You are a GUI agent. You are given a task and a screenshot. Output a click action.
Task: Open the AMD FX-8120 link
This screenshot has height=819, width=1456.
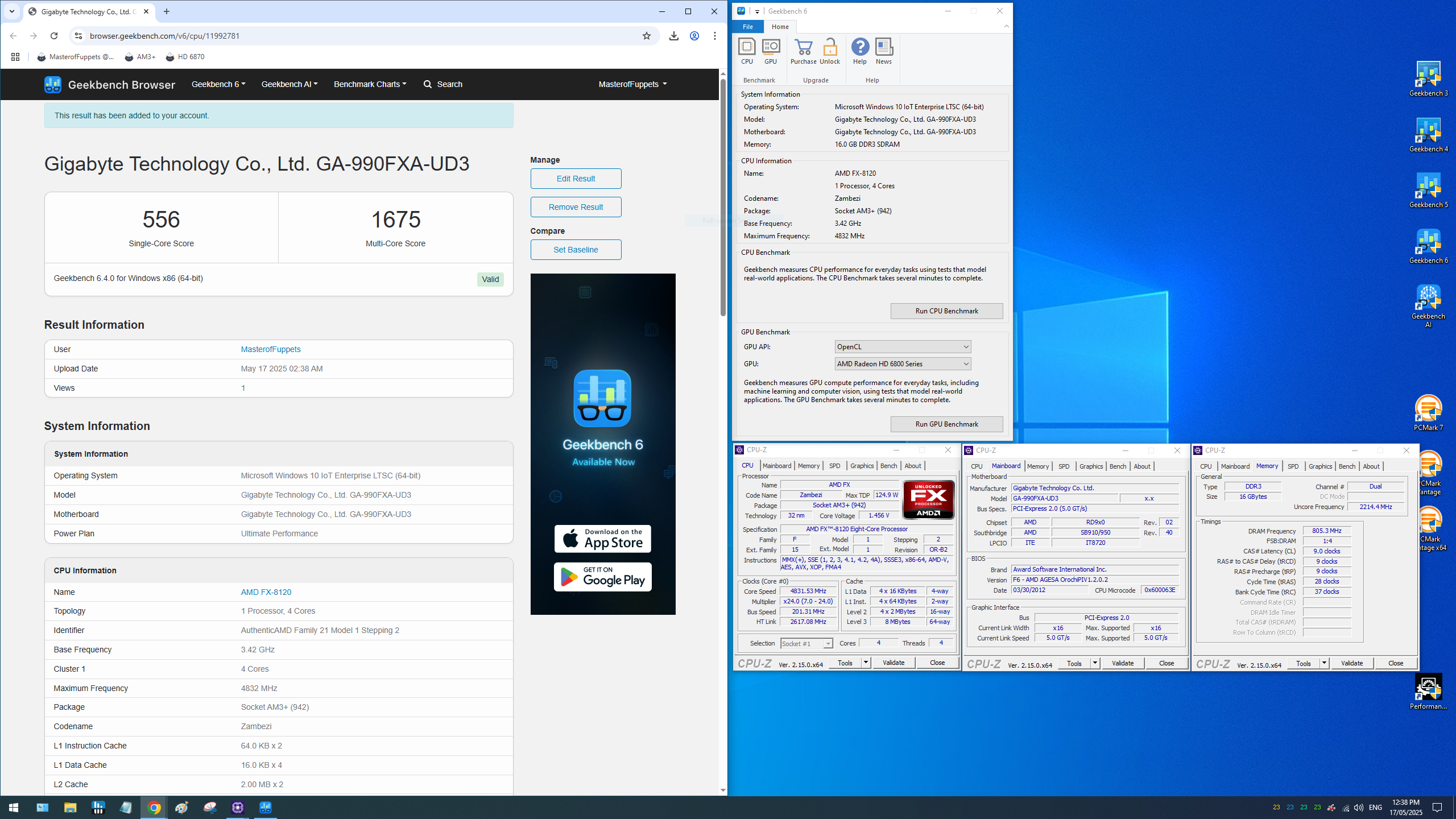click(x=266, y=592)
